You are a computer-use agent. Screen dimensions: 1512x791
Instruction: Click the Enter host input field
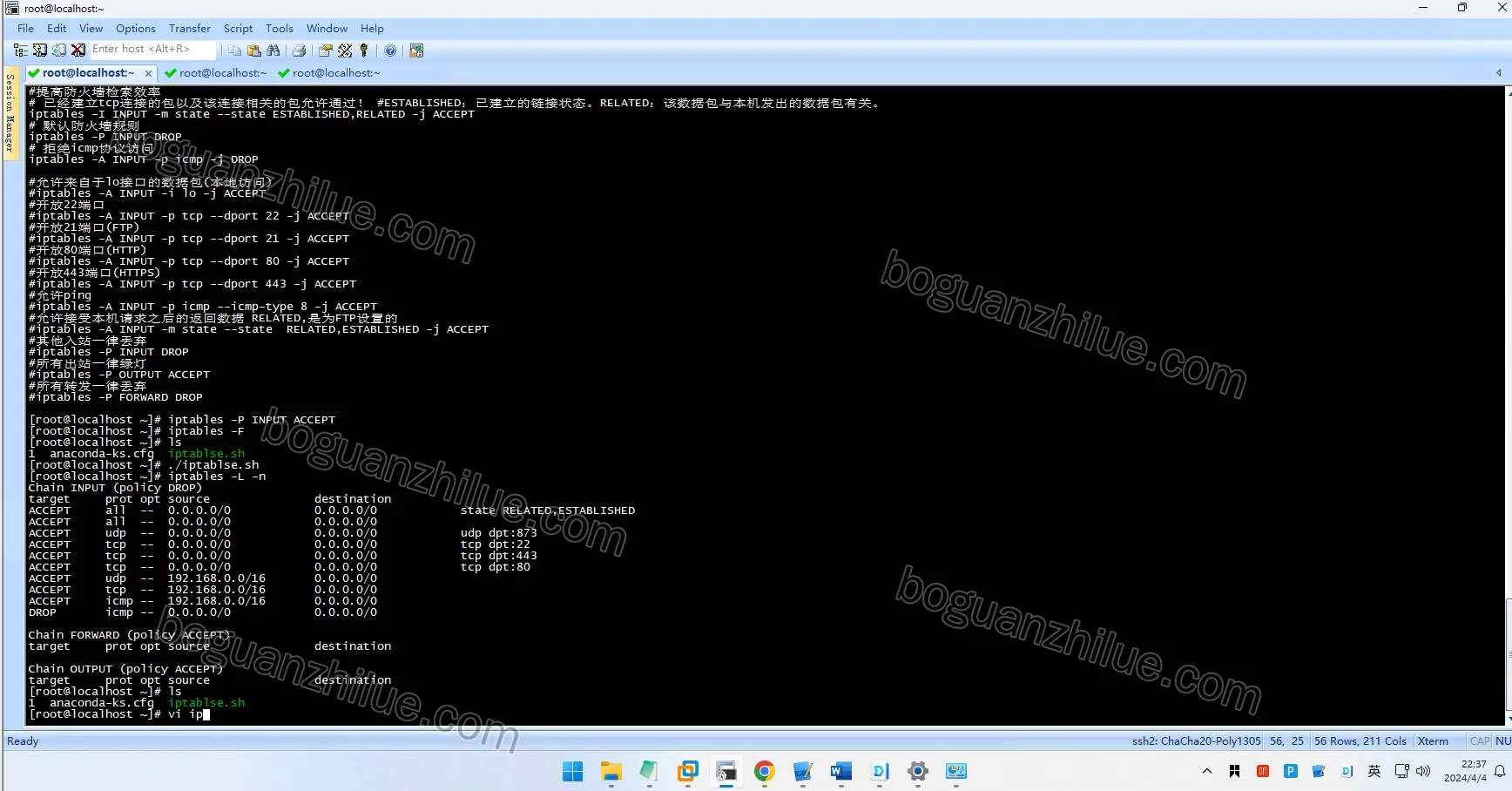[x=152, y=50]
